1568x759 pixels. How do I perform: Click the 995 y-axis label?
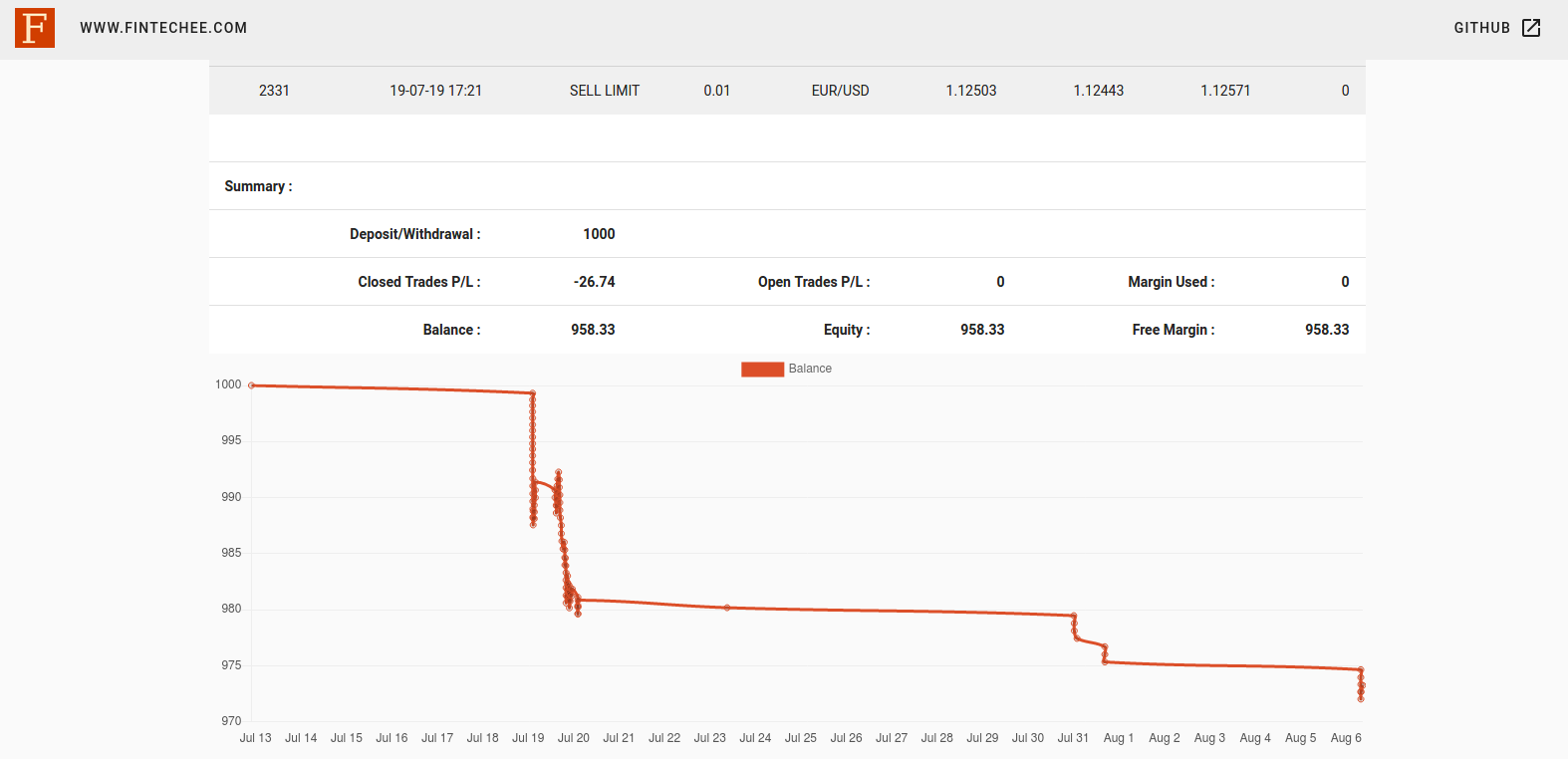[x=231, y=440]
